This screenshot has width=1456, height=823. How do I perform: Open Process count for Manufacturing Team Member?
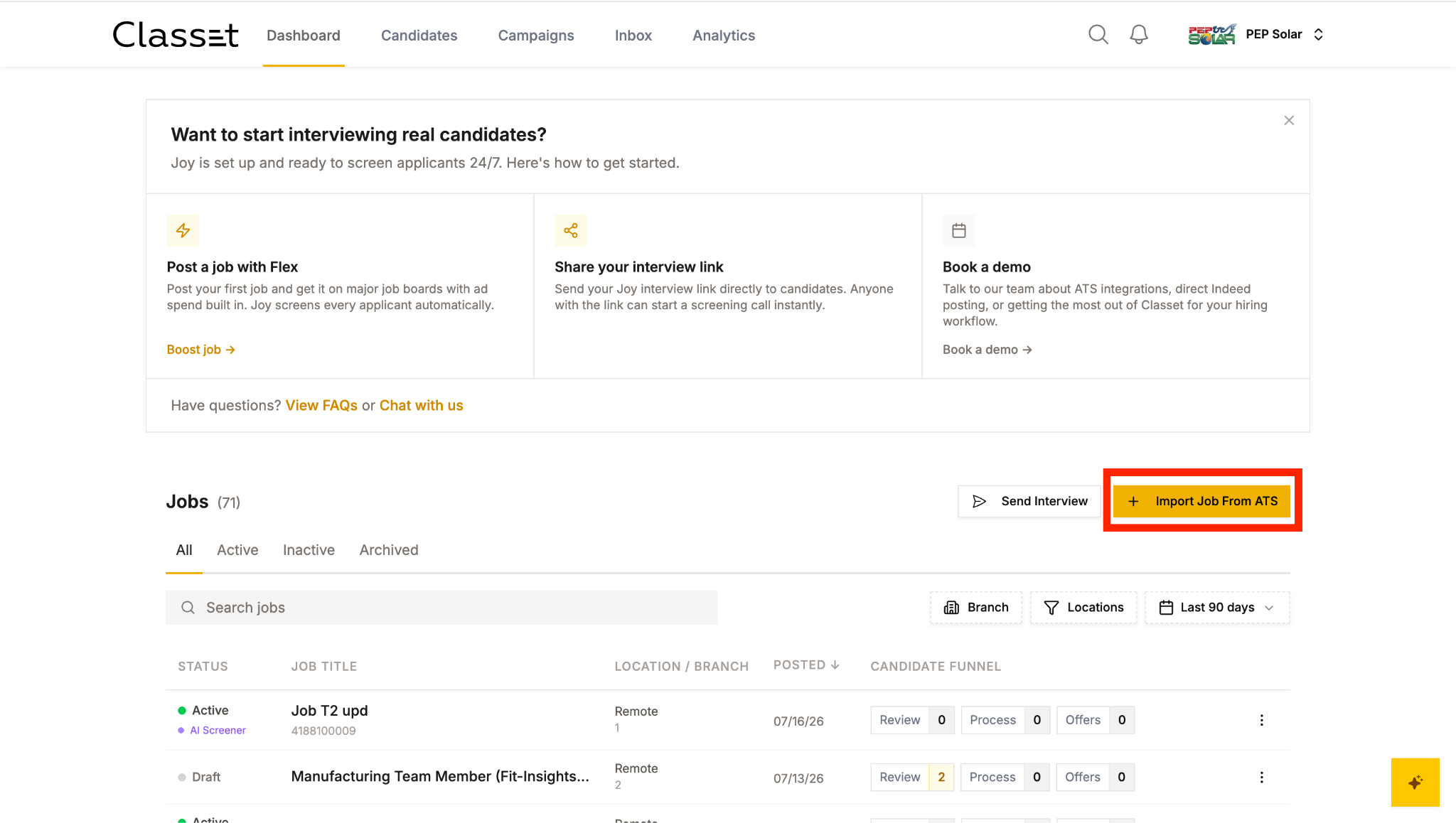pyautogui.click(x=1005, y=777)
